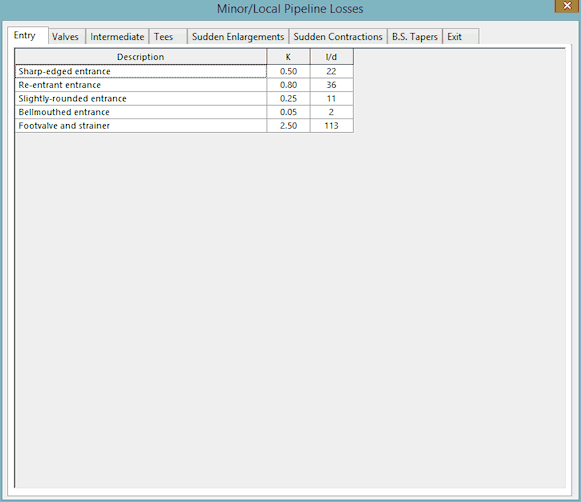Click K value 0.50
The width and height of the screenshot is (581, 502).
(288, 71)
